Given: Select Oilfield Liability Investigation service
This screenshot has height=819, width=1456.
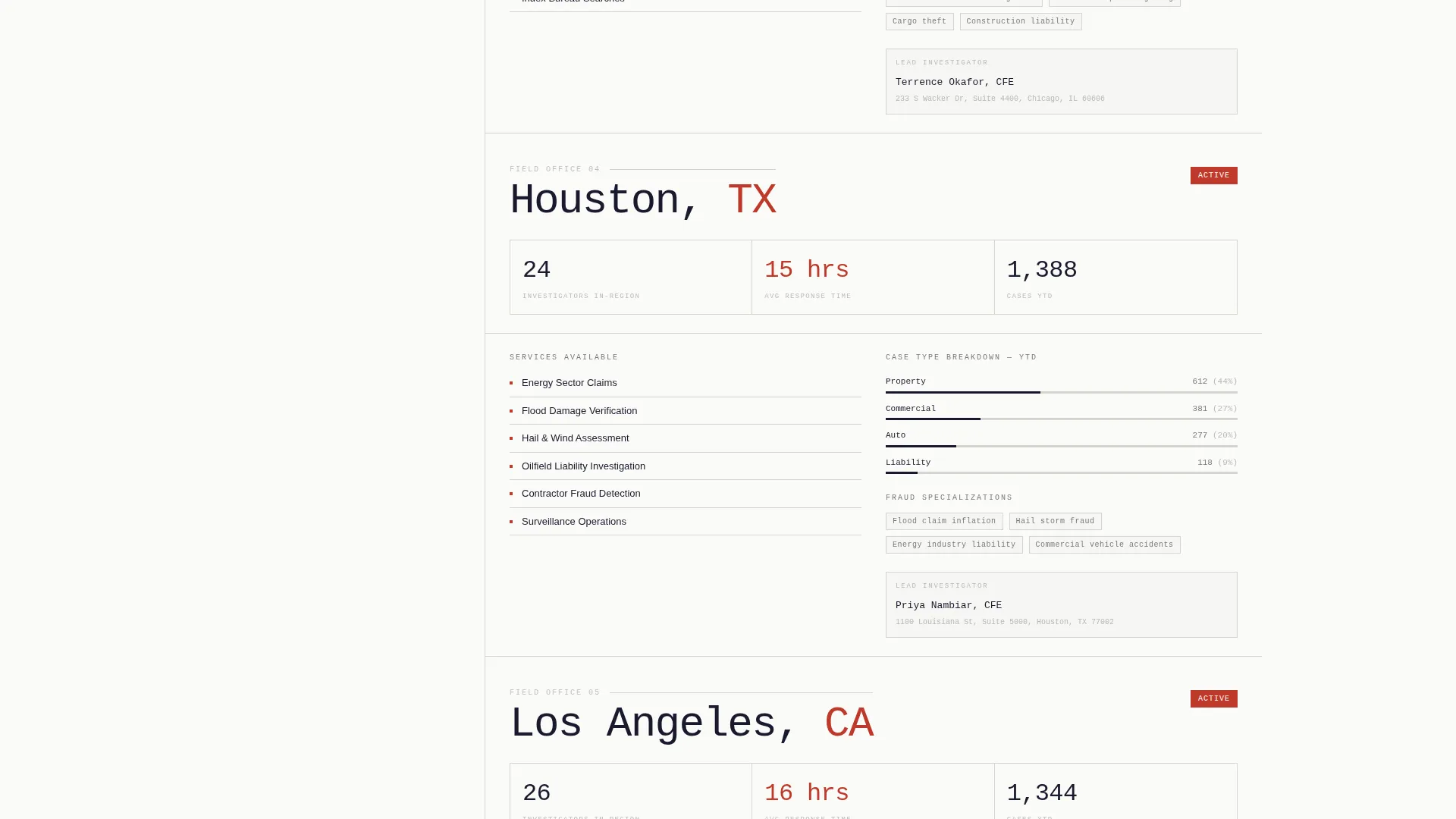Looking at the screenshot, I should coord(686,466).
